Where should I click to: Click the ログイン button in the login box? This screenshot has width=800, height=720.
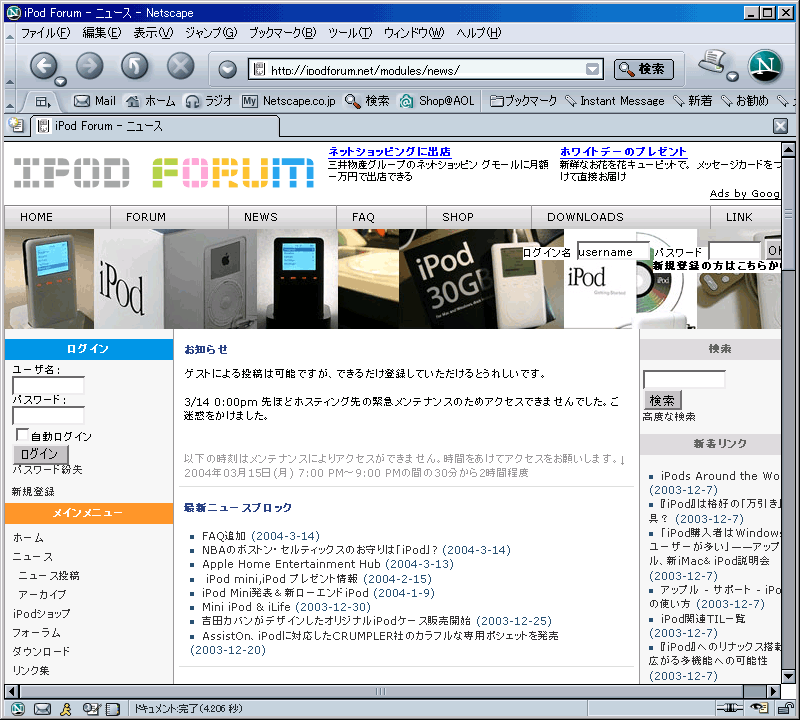(40, 454)
